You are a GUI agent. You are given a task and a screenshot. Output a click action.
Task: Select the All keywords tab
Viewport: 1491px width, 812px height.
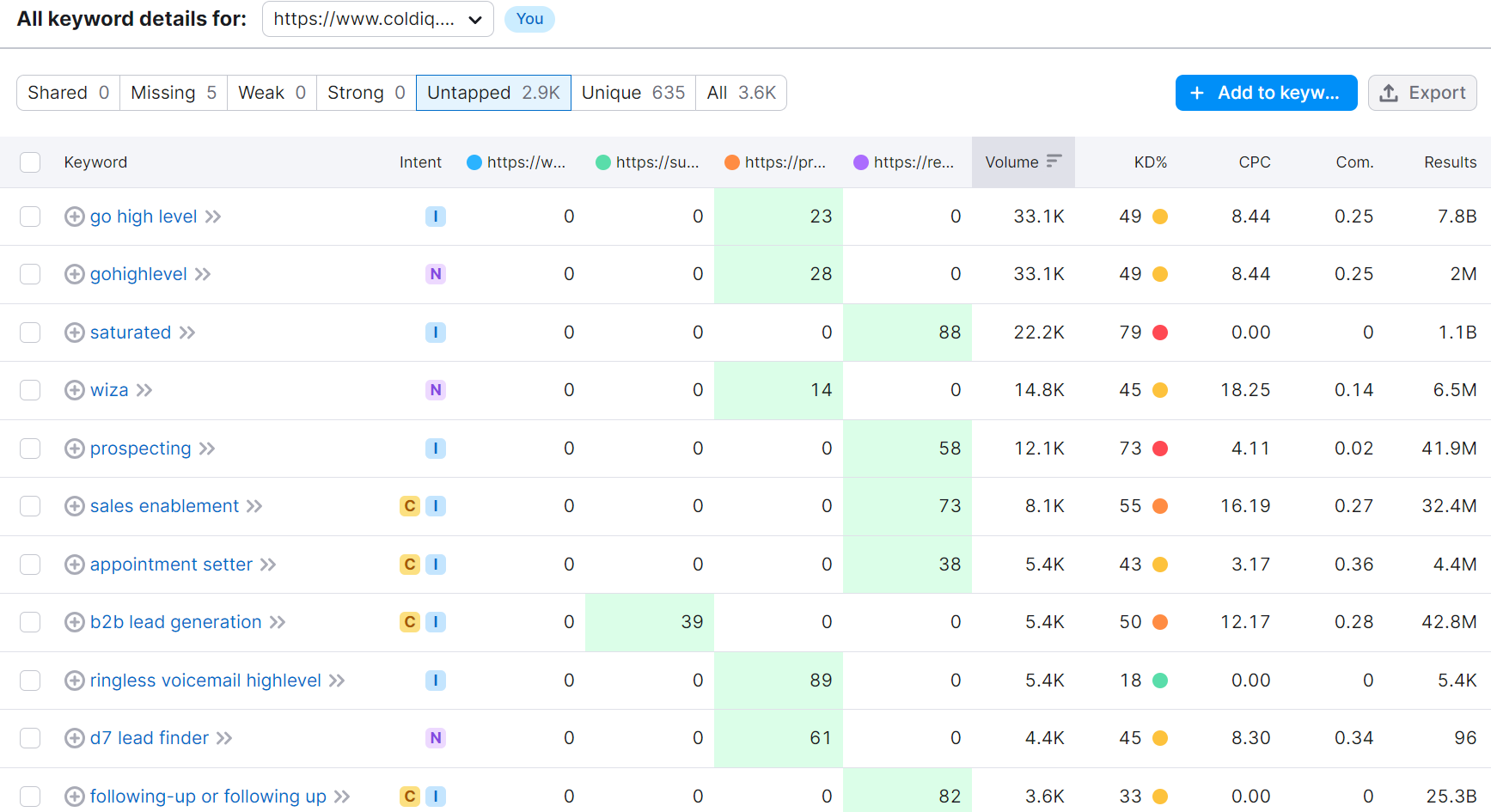pyautogui.click(x=741, y=93)
